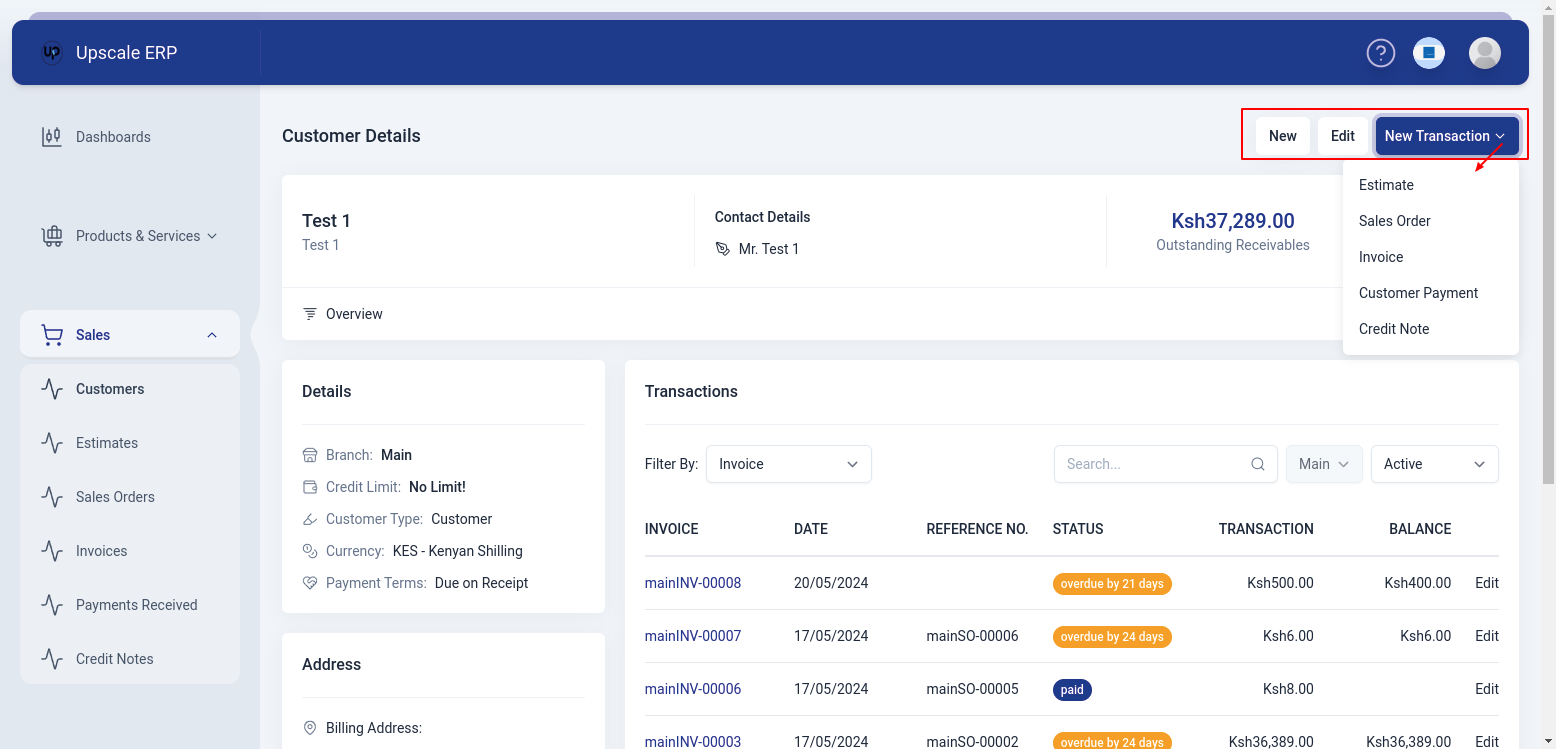Open the Filter By Invoice dropdown
This screenshot has width=1556, height=749.
[x=788, y=464]
